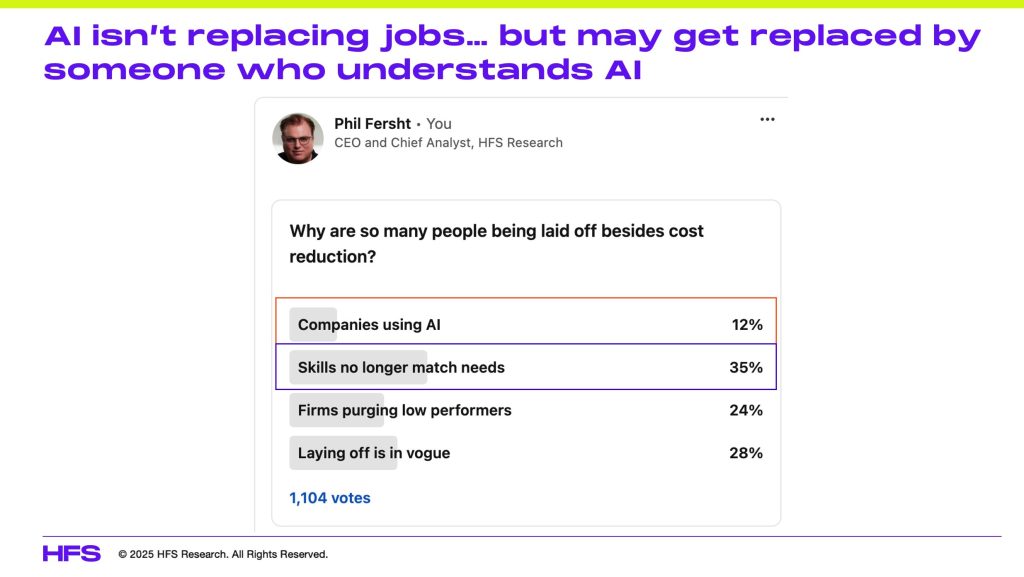Click the CEO and Chief Analyst subtitle
The width and height of the screenshot is (1024, 577).
[448, 142]
